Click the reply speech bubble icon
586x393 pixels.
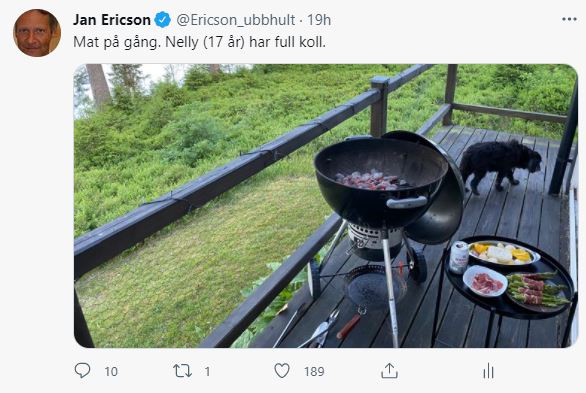(82, 371)
